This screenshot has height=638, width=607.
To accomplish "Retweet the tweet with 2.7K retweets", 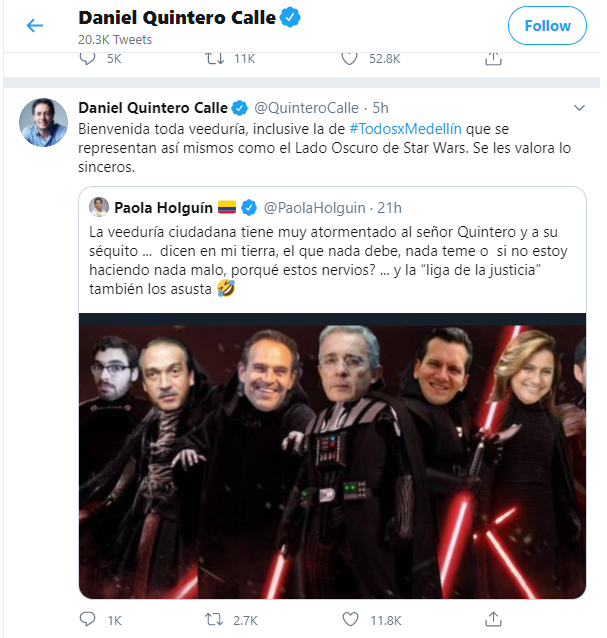I will point(214,620).
